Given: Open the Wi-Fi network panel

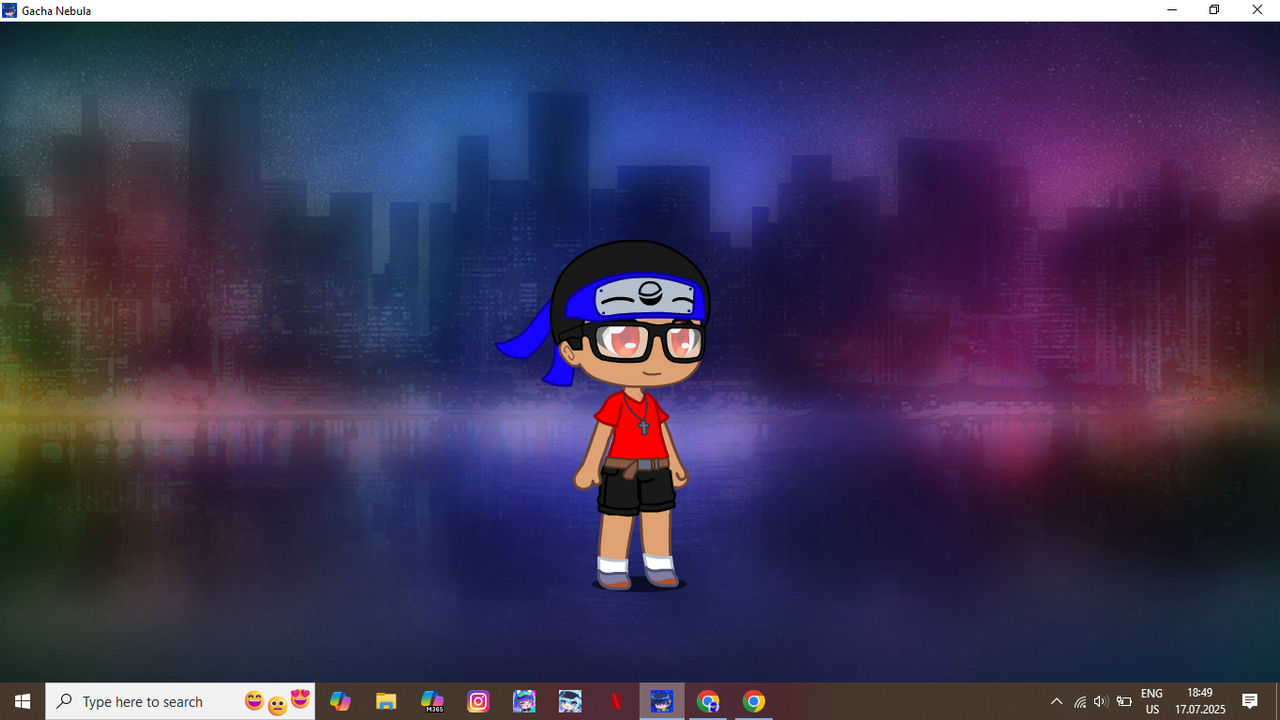Looking at the screenshot, I should 1080,702.
